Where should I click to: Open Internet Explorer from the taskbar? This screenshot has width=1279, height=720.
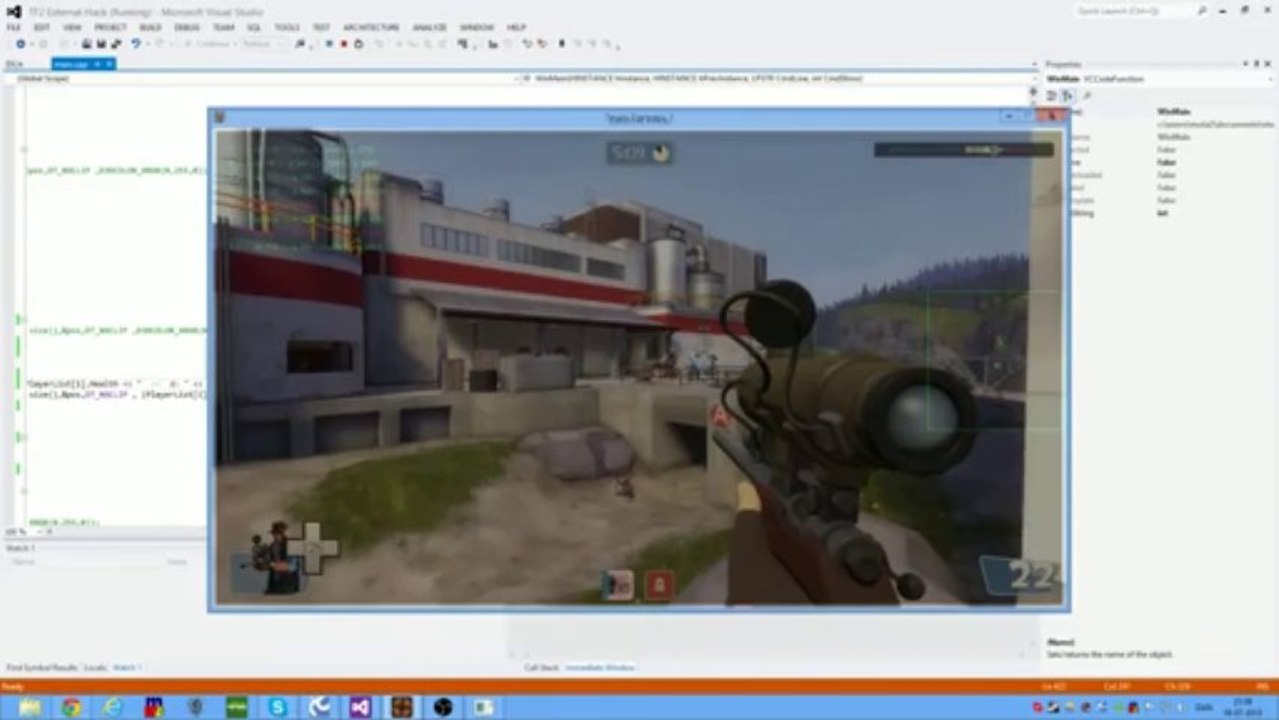(112, 707)
